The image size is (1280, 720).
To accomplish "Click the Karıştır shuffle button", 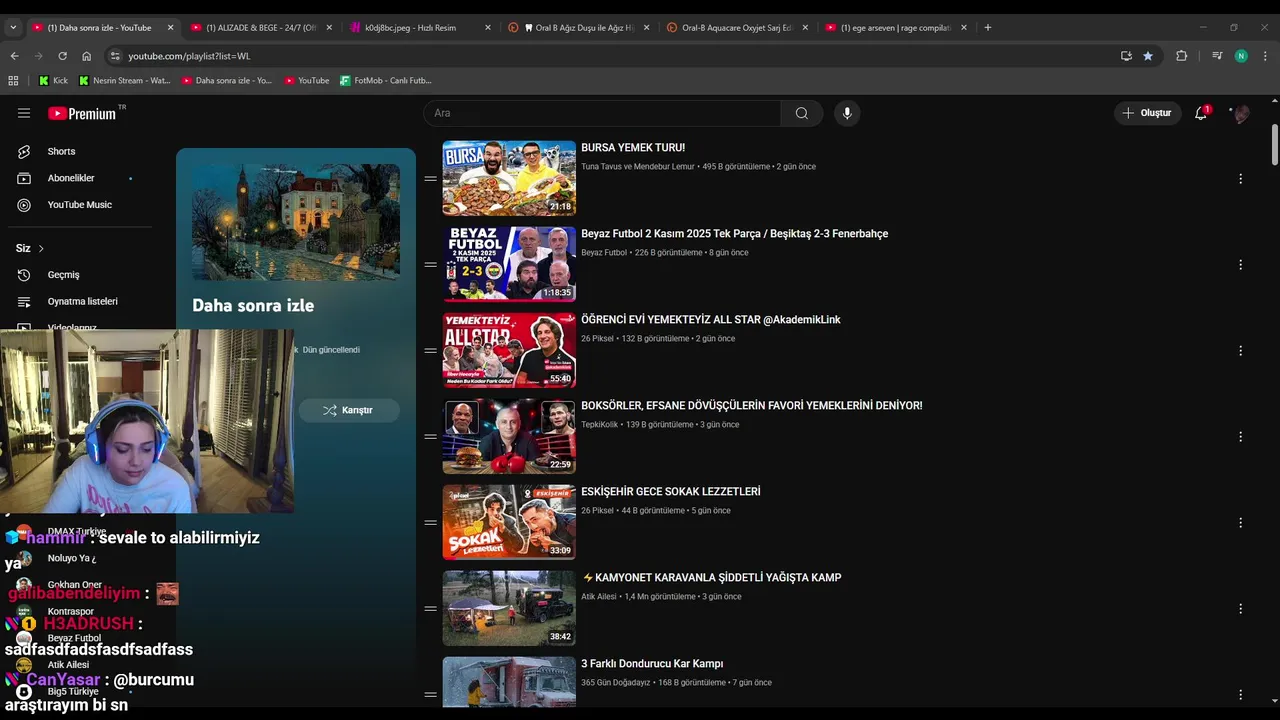I will tap(349, 410).
